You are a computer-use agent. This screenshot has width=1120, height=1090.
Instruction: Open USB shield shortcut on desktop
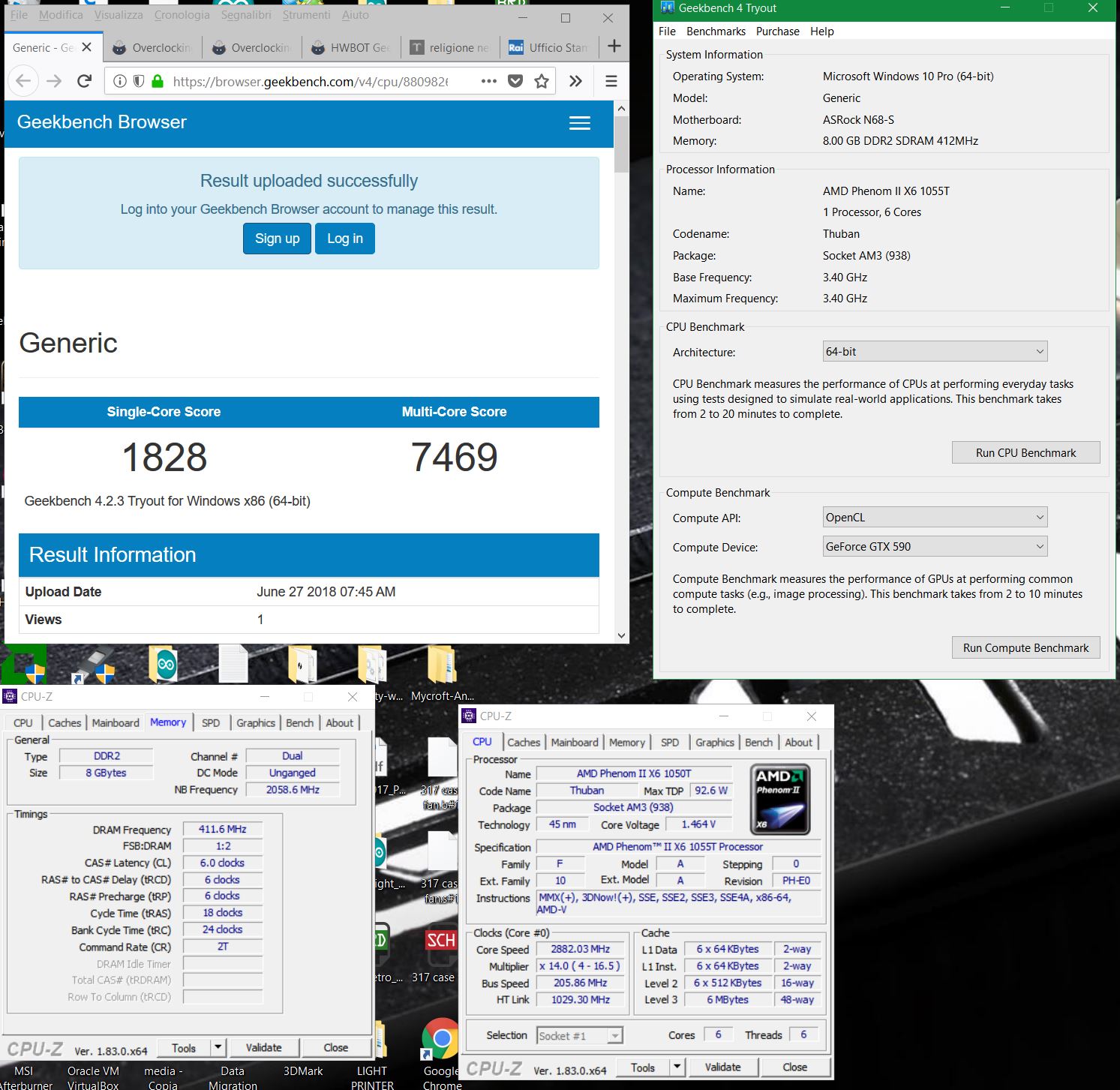[x=95, y=665]
